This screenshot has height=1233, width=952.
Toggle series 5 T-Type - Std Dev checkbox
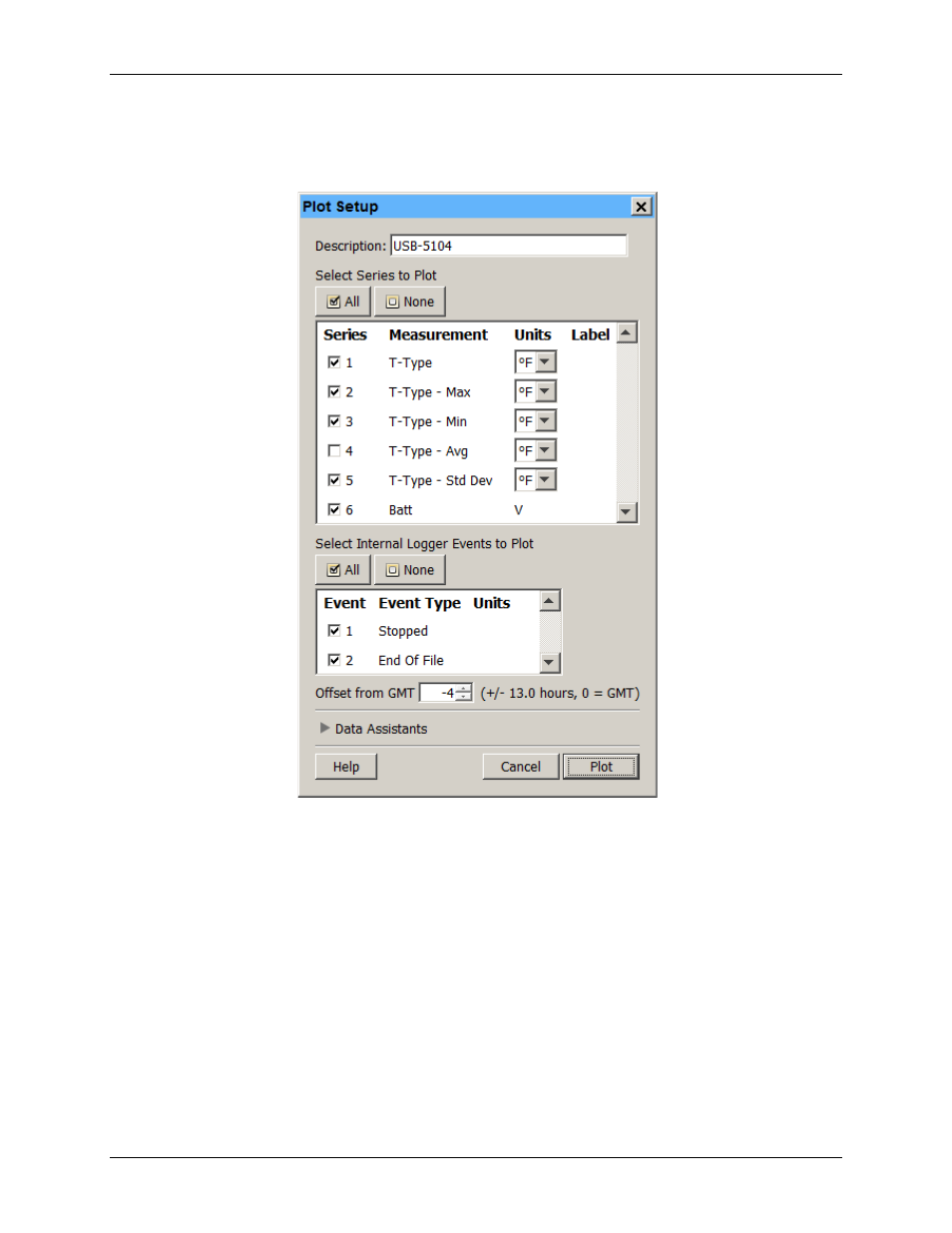pos(334,480)
